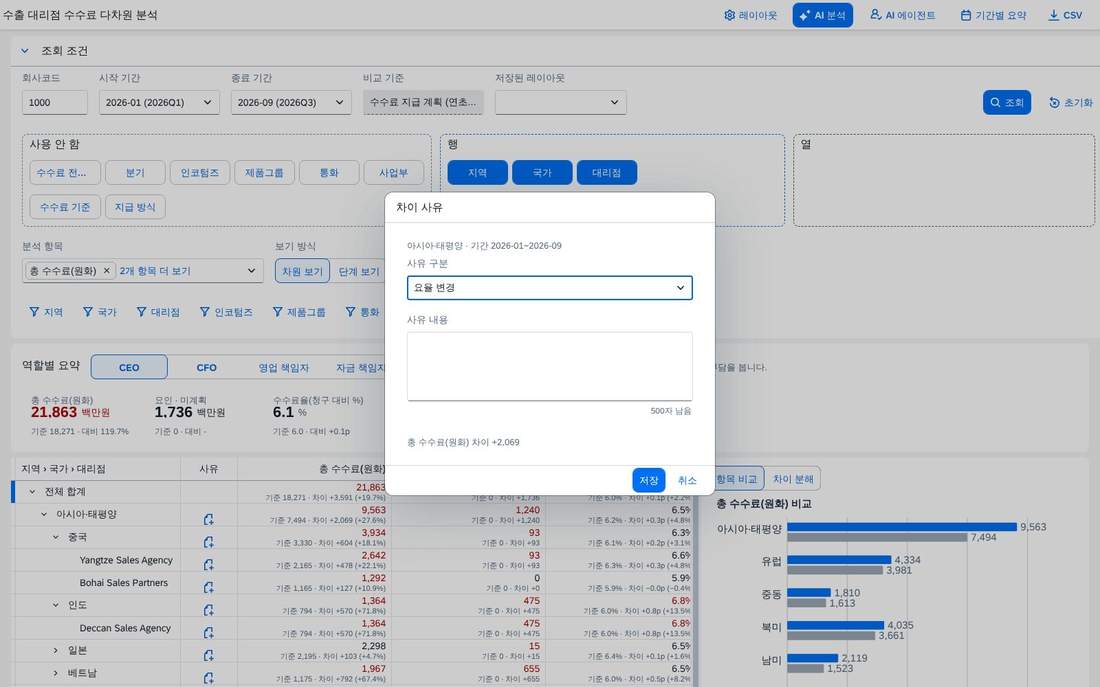
Task: Click 취소 in the 차이 사유 dialog
Action: pos(687,480)
